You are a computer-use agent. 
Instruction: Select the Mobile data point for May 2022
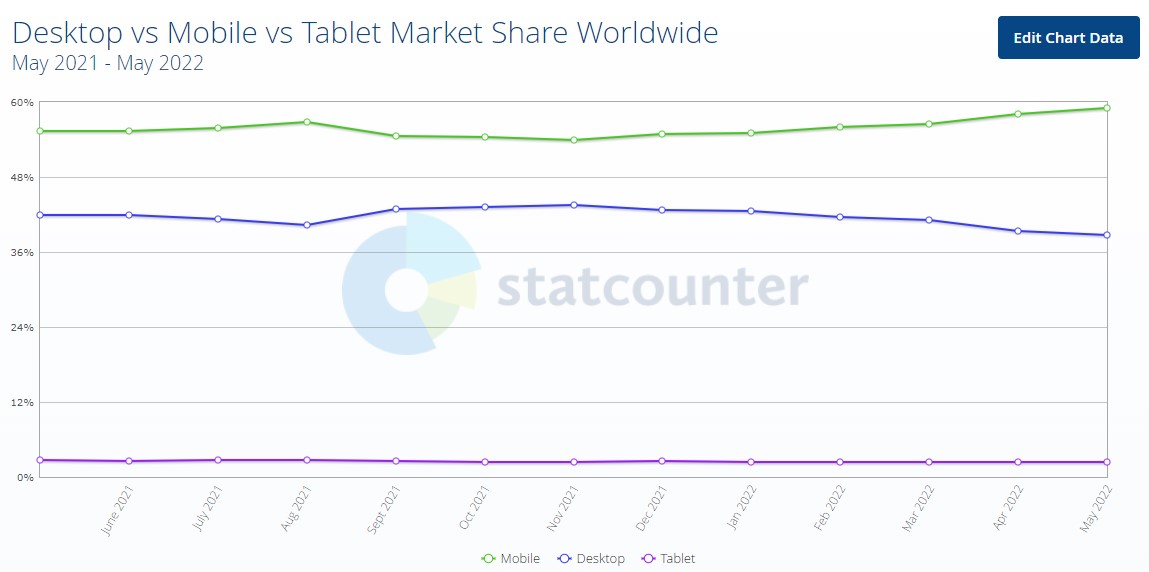click(x=1106, y=108)
